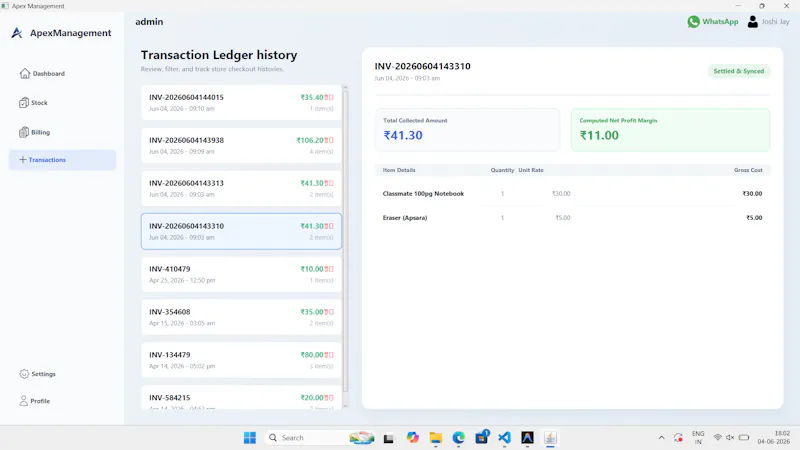Viewport: 800px width, 450px height.
Task: Open the Billing section
Action: tap(35, 132)
